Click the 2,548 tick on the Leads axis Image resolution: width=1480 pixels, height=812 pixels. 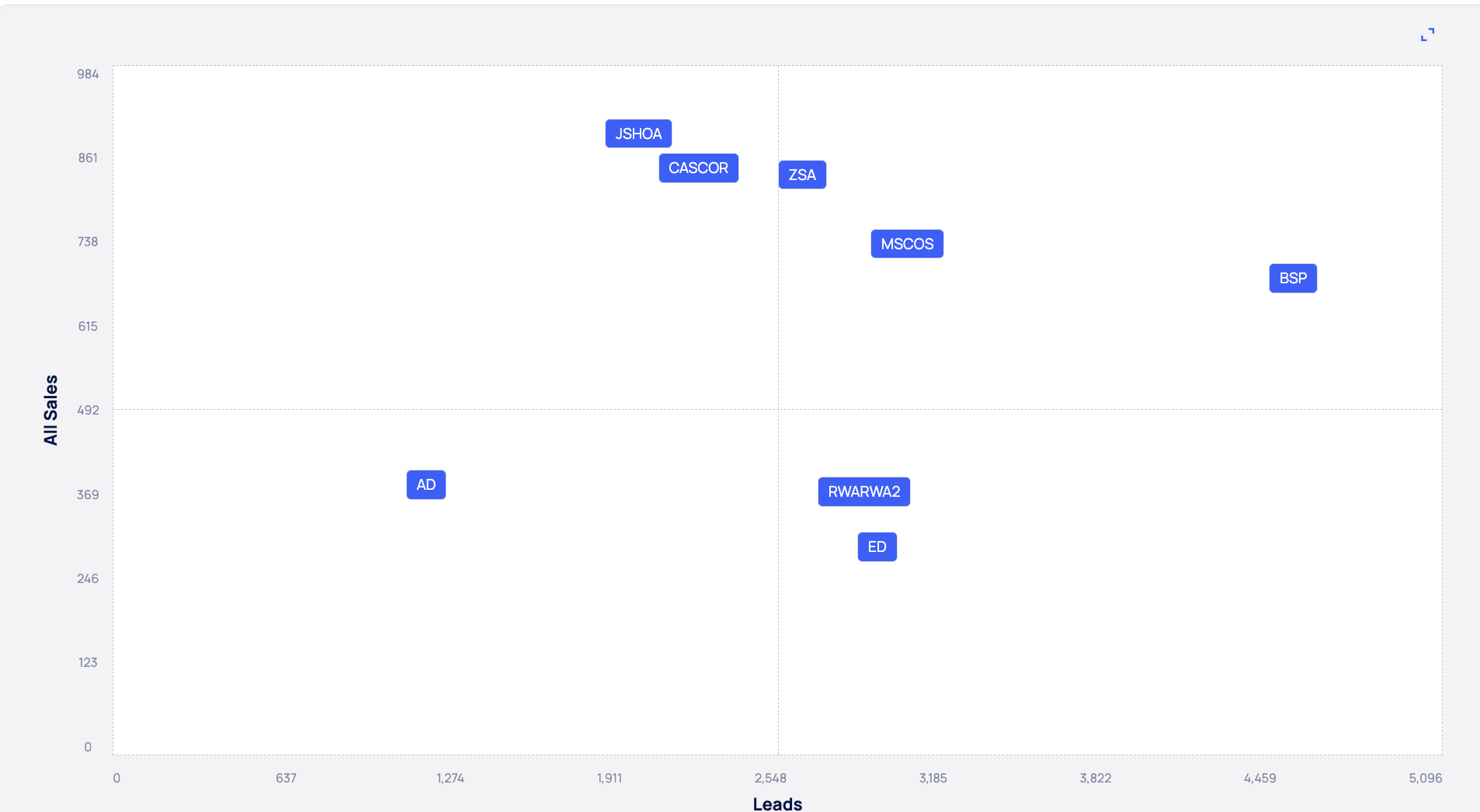pos(770,778)
